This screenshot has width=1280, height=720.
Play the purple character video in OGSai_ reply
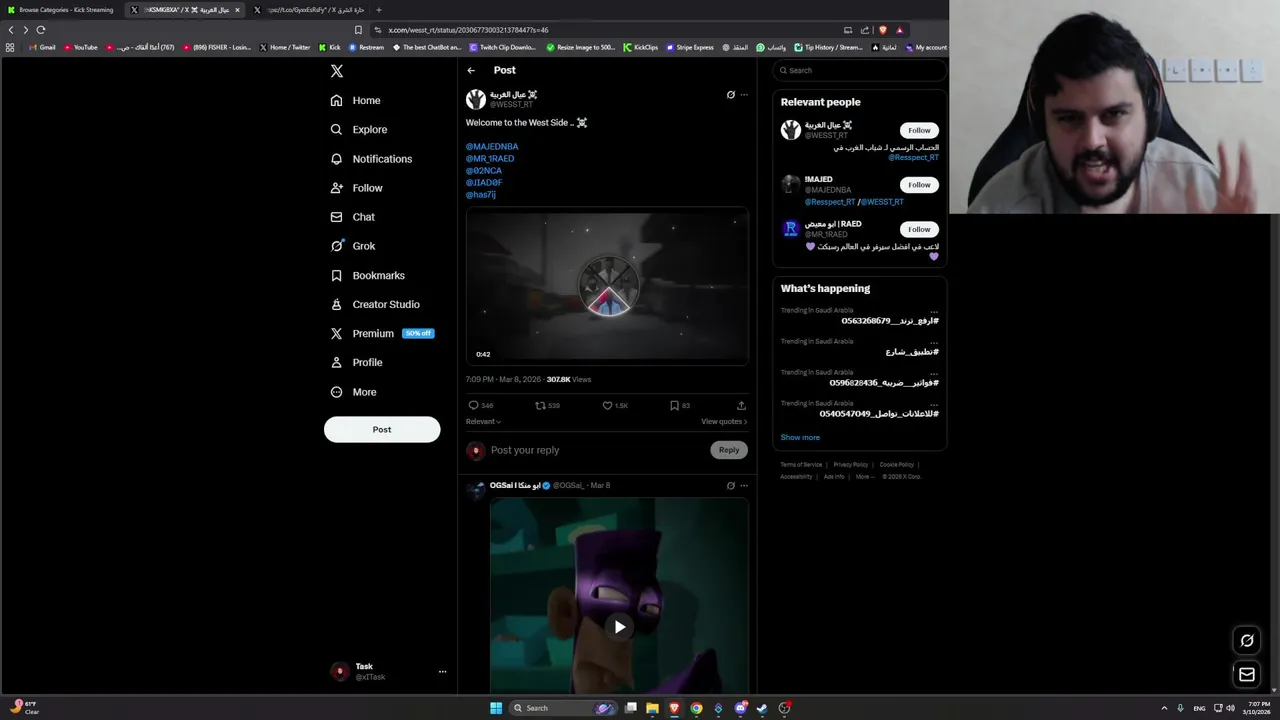(x=620, y=627)
